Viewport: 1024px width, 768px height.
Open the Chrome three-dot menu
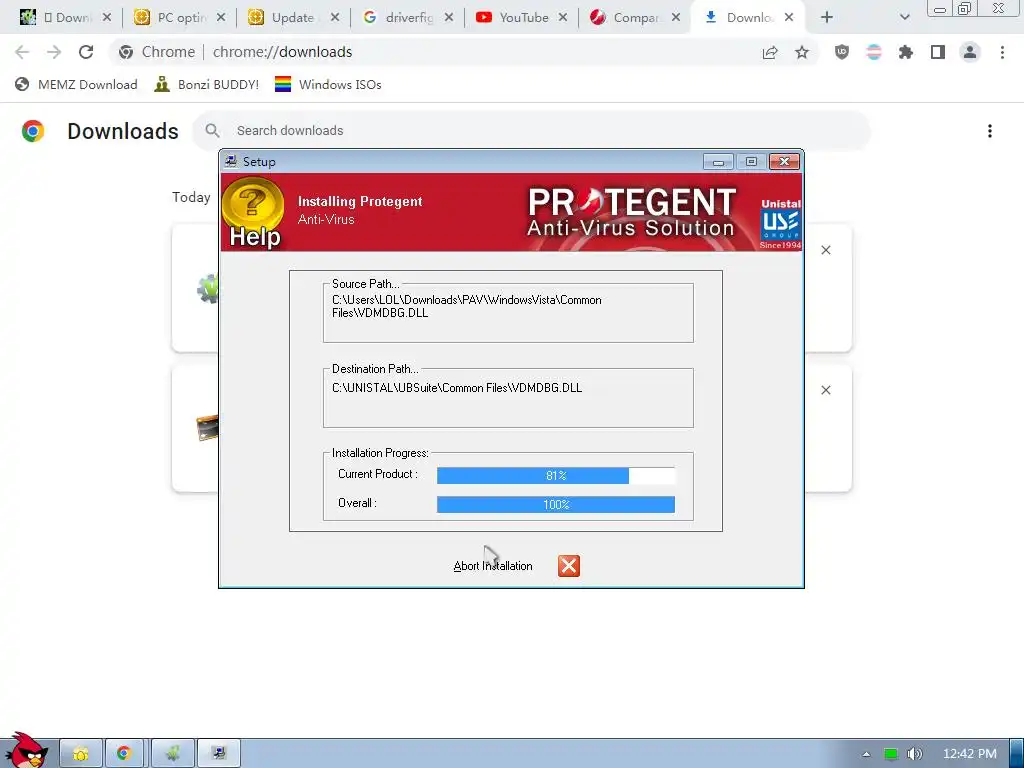pyautogui.click(x=1002, y=52)
